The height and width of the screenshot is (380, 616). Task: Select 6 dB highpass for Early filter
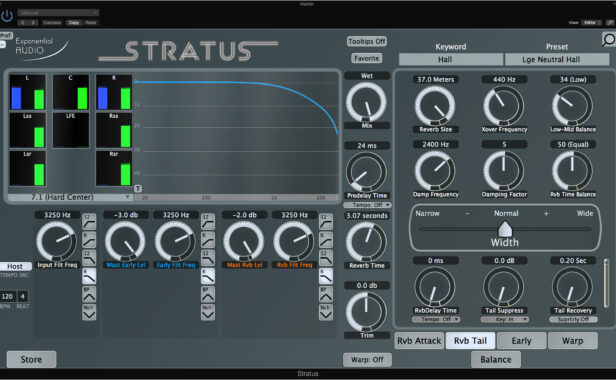pyautogui.click(x=208, y=240)
